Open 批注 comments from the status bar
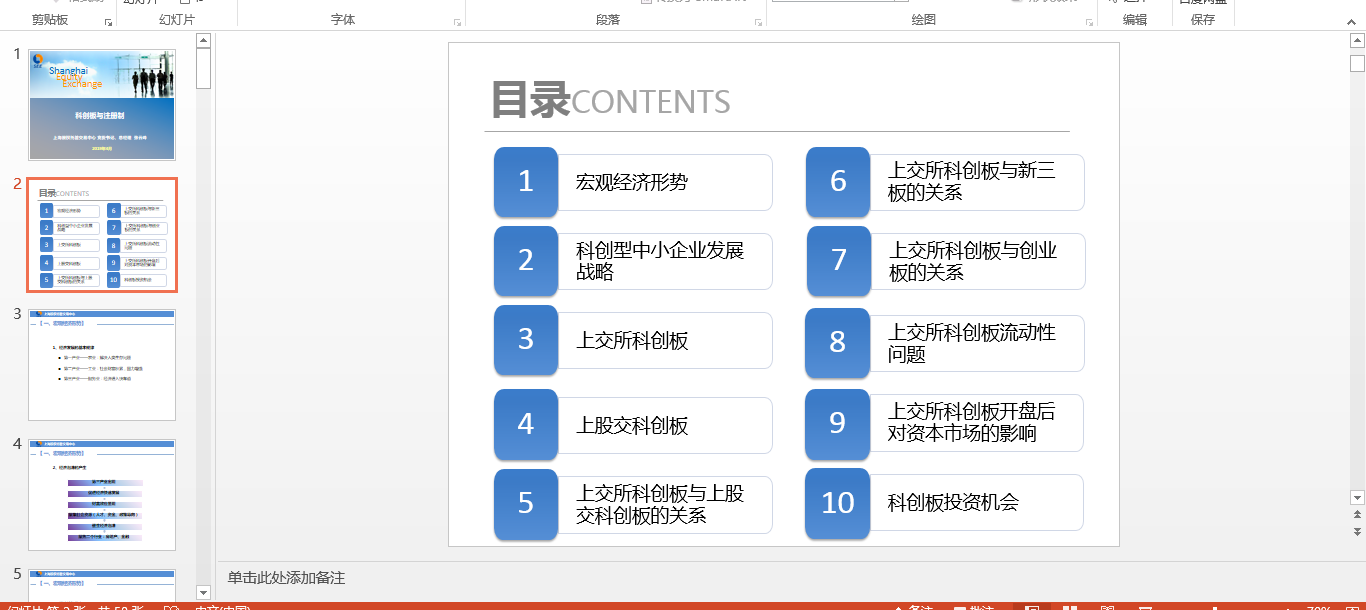The image size is (1366, 610). point(975,608)
